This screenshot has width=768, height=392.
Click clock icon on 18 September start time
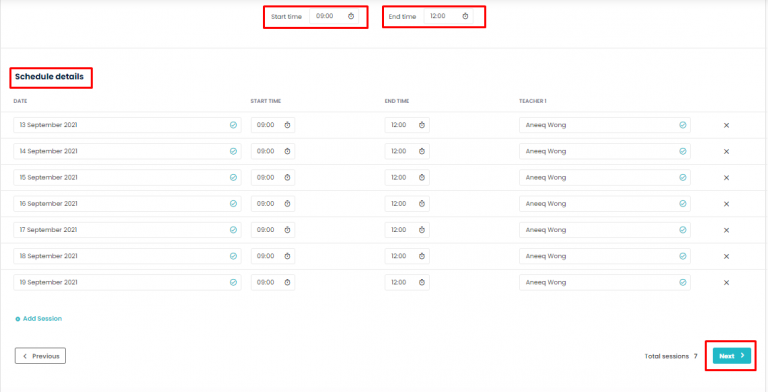pos(288,256)
